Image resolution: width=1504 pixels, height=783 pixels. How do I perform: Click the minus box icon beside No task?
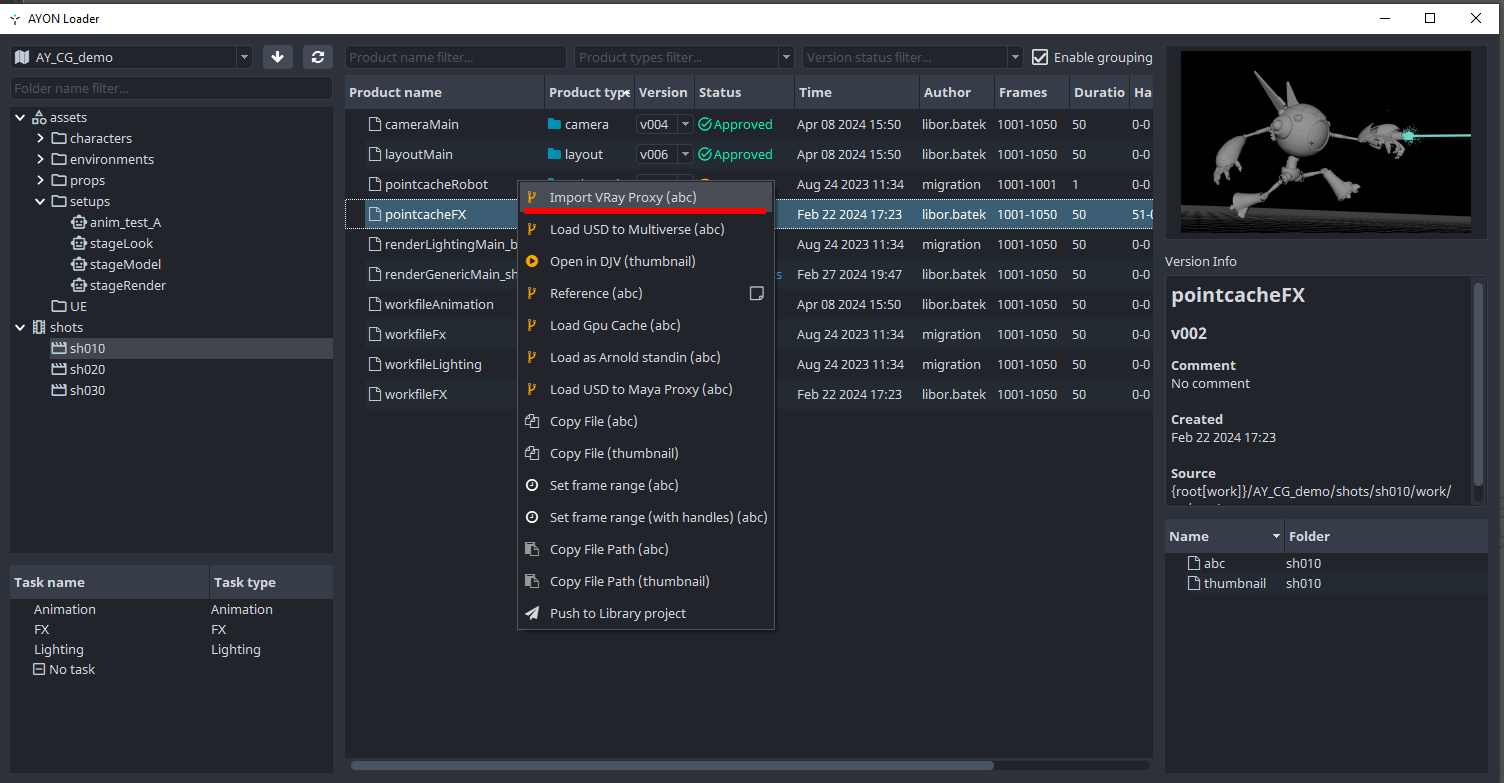point(39,669)
